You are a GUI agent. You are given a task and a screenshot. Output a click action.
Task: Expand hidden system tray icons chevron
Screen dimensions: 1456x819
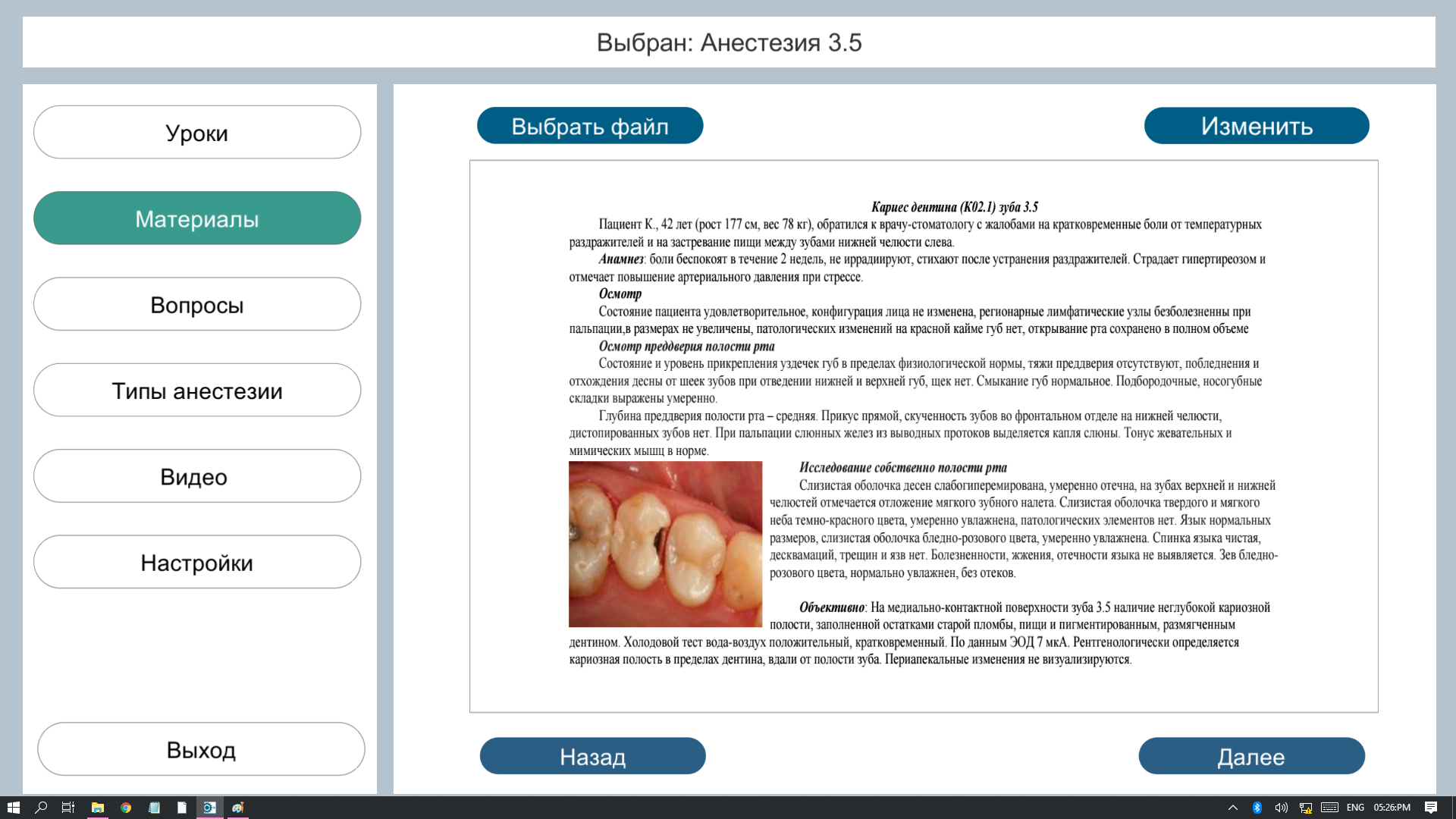[1233, 808]
